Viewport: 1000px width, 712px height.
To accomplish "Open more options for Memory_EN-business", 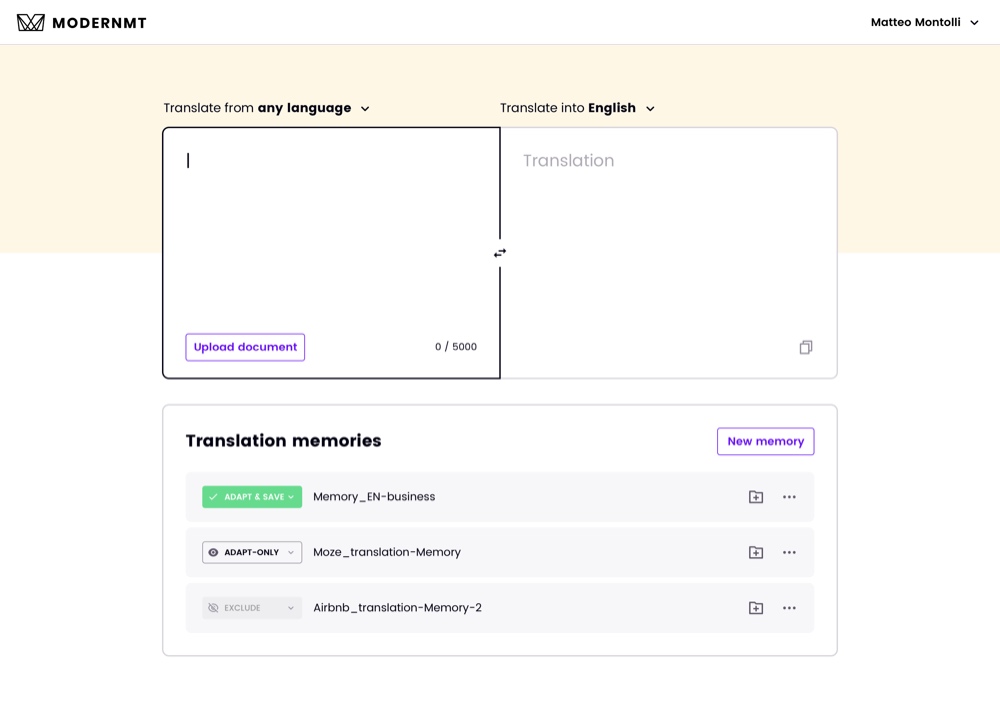I will tap(790, 497).
